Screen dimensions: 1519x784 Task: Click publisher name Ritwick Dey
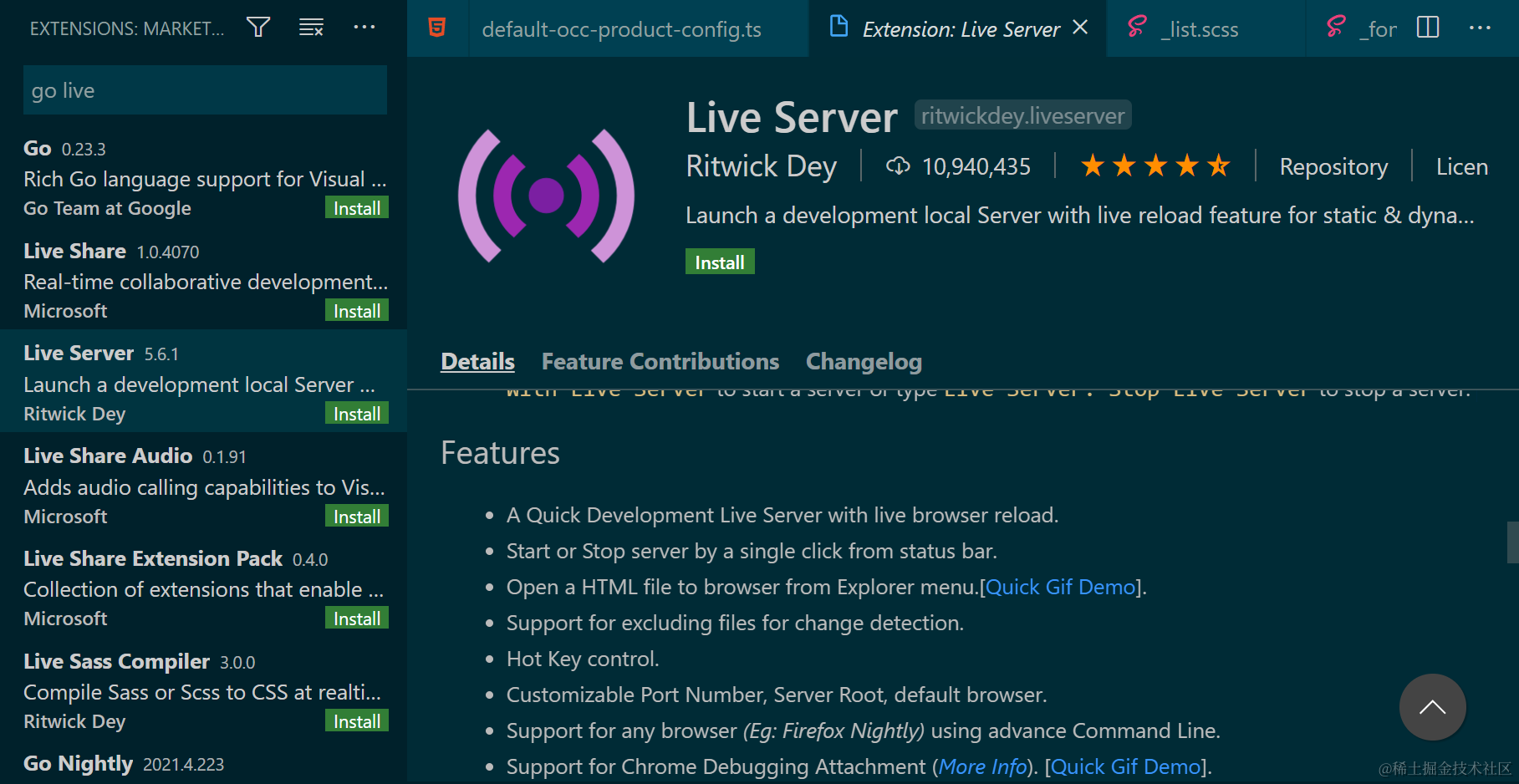point(761,166)
